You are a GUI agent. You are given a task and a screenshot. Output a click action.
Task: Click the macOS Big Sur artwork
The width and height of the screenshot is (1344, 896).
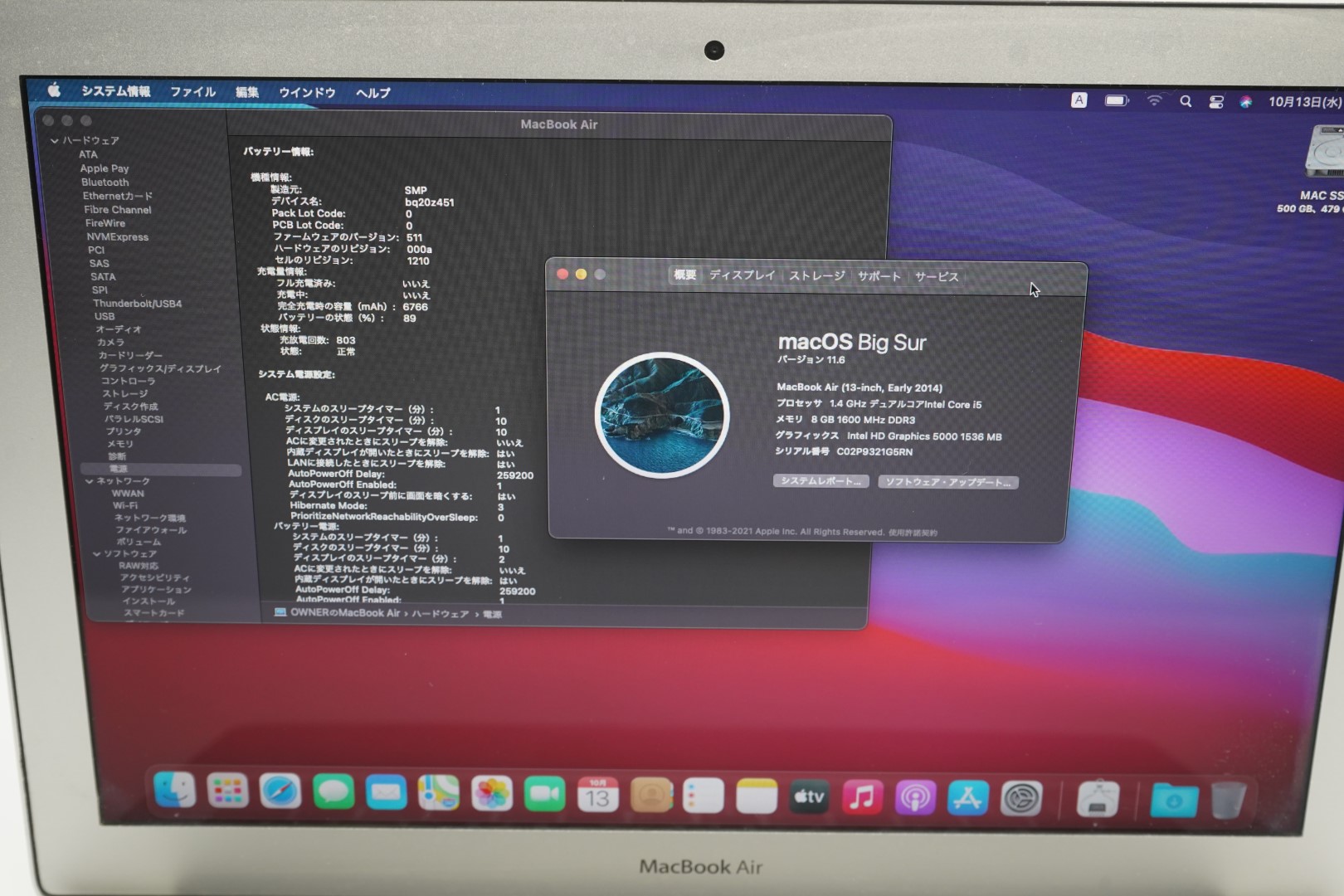[662, 415]
